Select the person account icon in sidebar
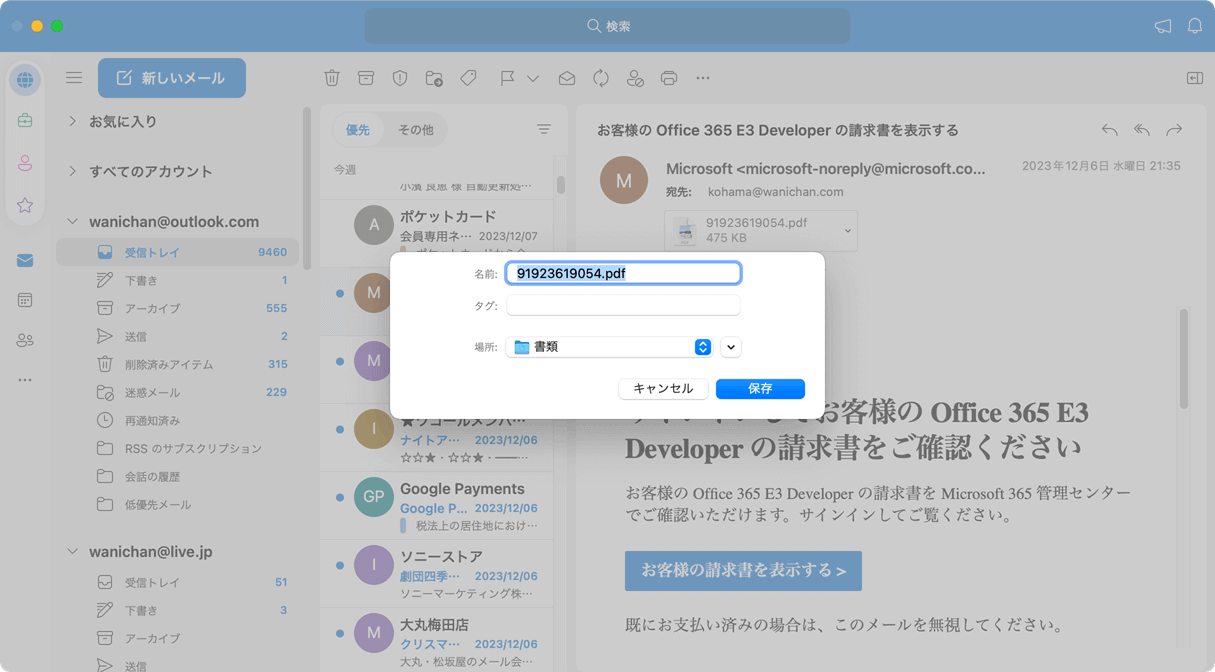The width and height of the screenshot is (1215, 672). (x=25, y=163)
